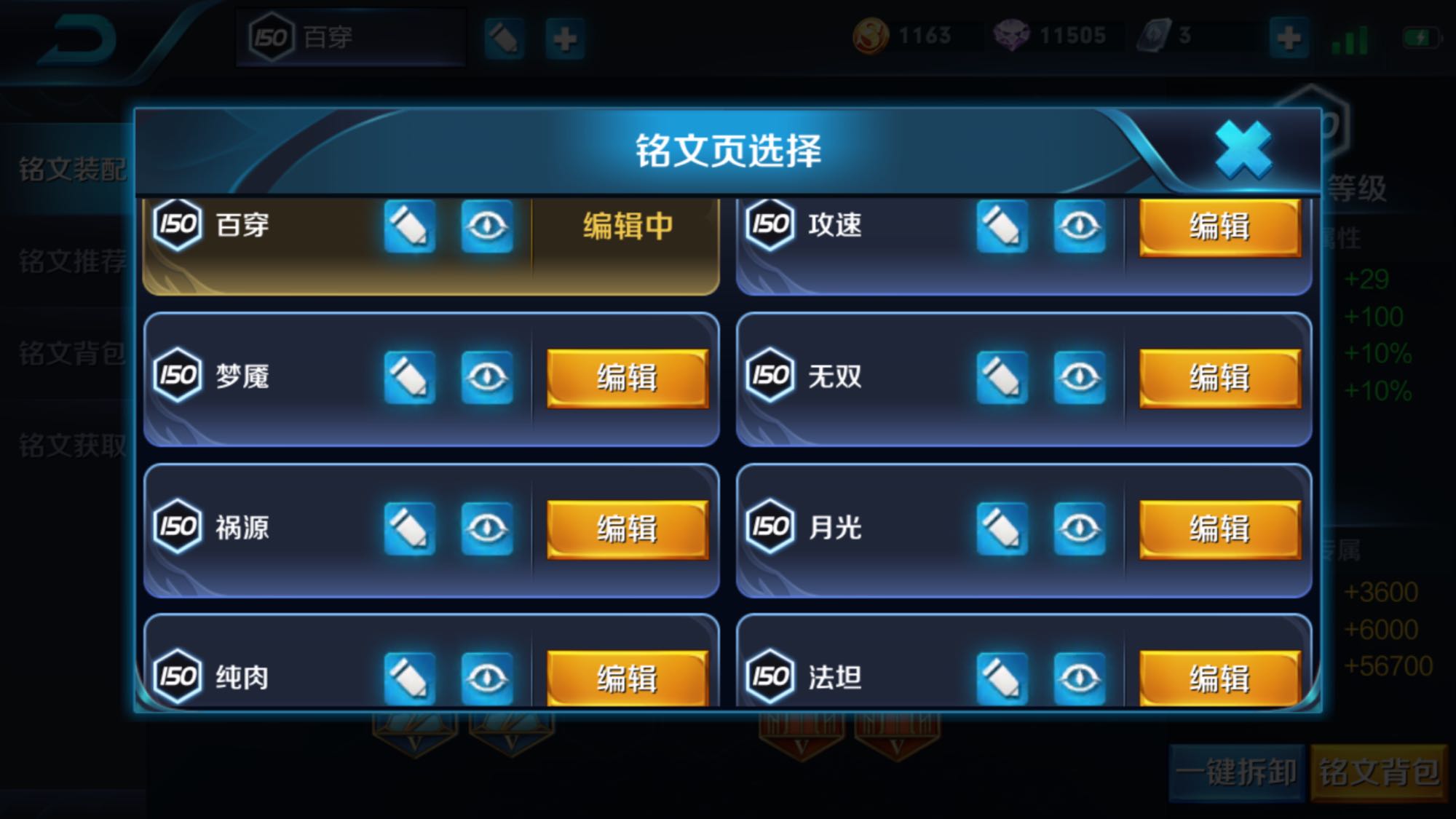The width and height of the screenshot is (1456, 819).
Task: Preview the 月光 page using its eye icon
Action: pos(1080,528)
